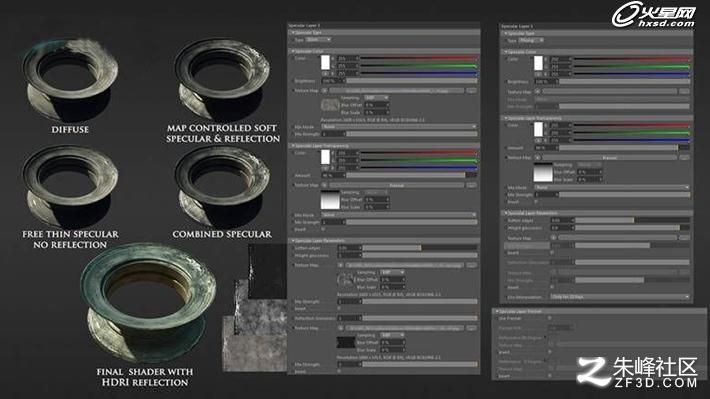
Task: Click the small texture preview thumbnail under left Specular Color
Action: pos(330,106)
